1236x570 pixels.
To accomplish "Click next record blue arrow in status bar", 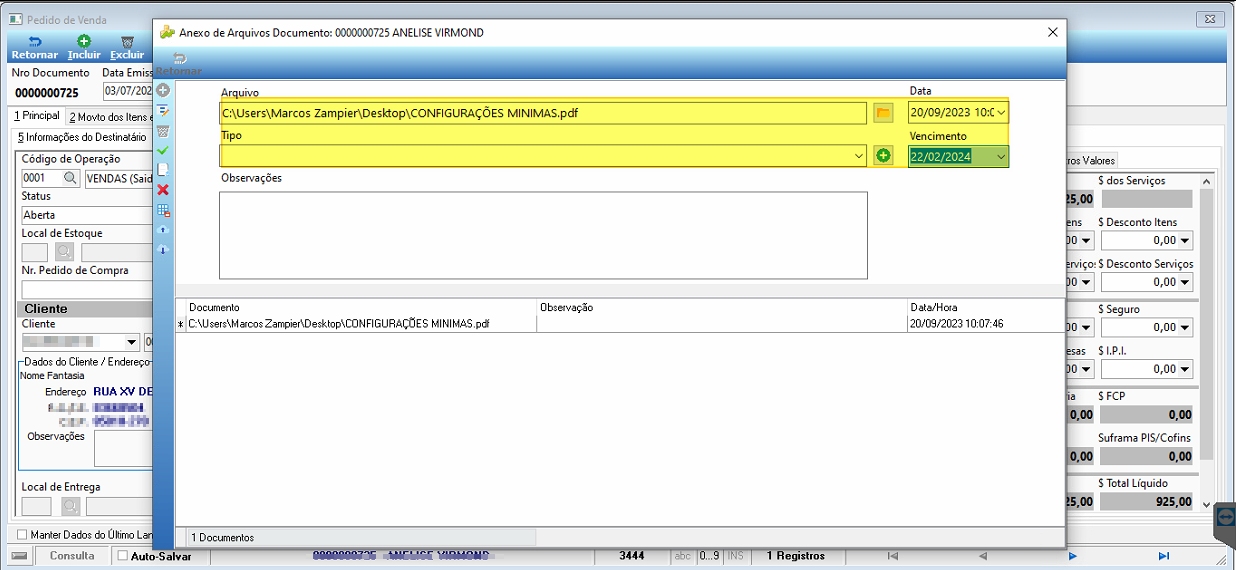I will pyautogui.click(x=1073, y=556).
